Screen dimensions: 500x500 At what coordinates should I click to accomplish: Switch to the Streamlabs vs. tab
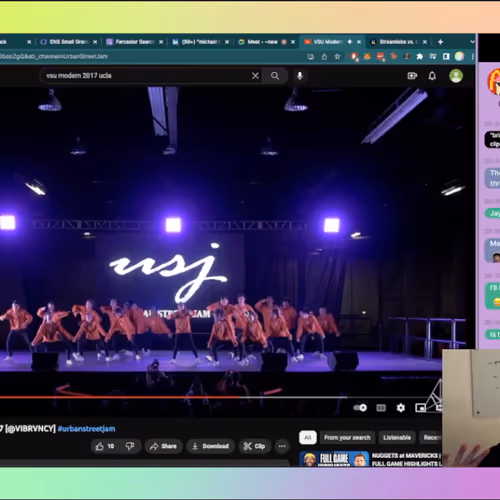pos(396,42)
